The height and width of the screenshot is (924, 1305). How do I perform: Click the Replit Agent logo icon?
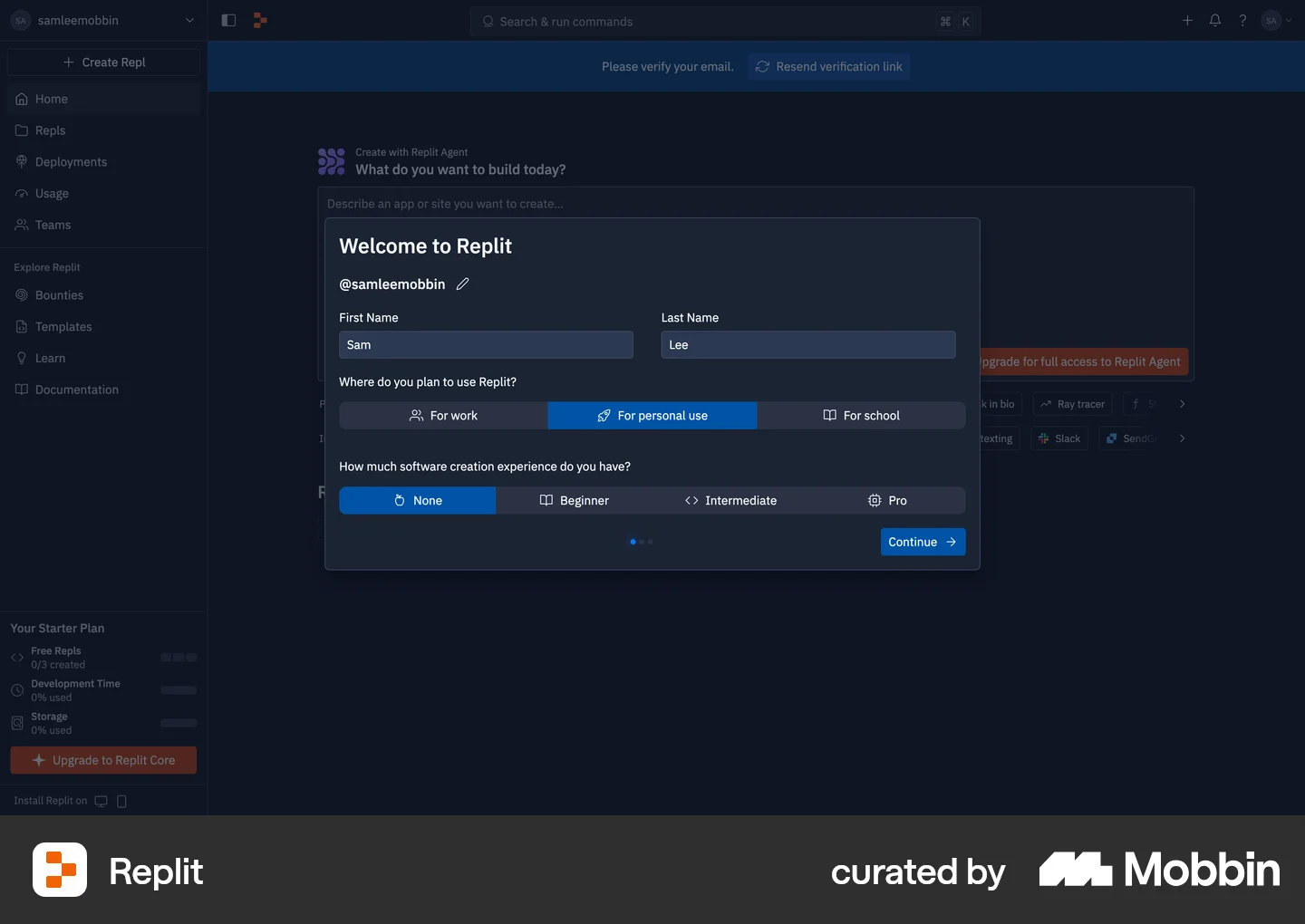(332, 161)
